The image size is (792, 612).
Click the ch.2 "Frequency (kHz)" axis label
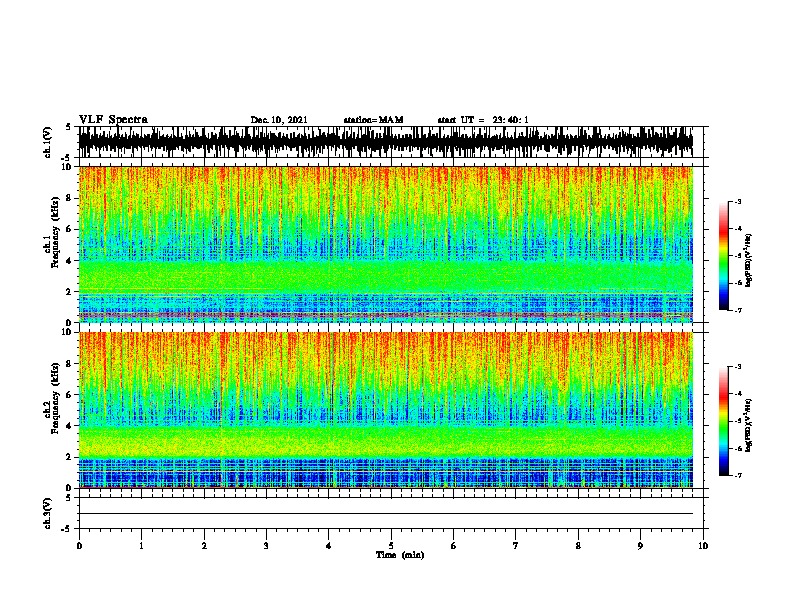(x=55, y=398)
